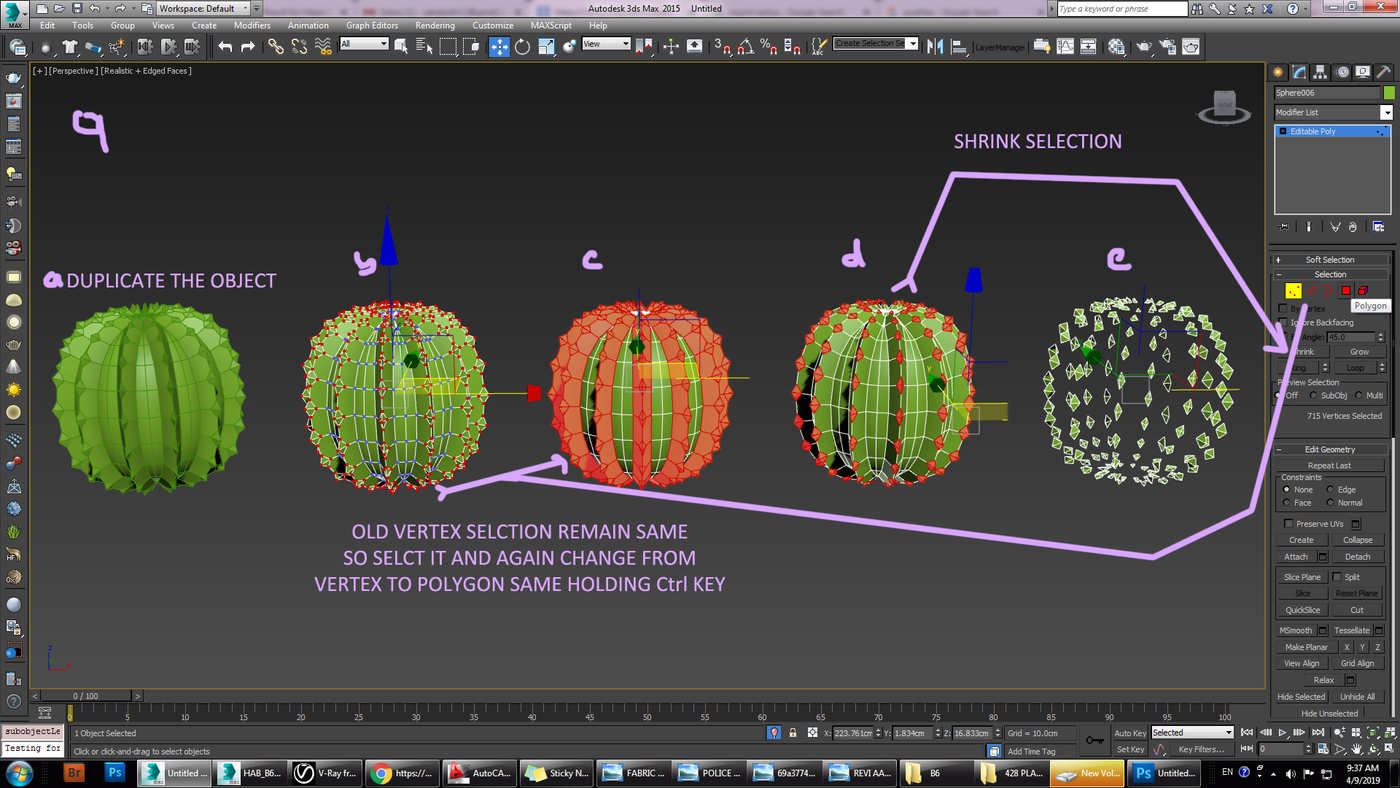The image size is (1400, 788).
Task: Choose Edge constraint radio button
Action: (x=1330, y=490)
